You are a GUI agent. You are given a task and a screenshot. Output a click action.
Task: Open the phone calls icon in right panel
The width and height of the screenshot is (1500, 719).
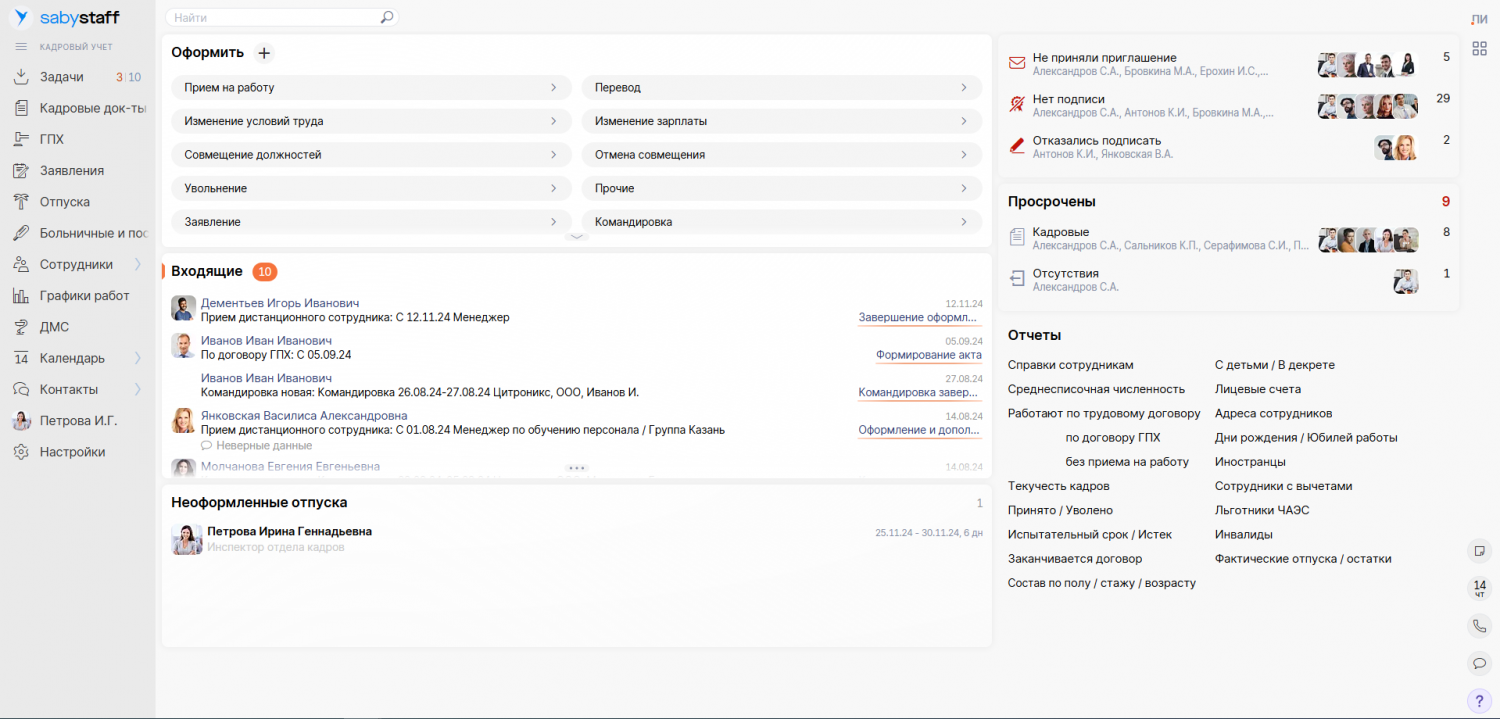[1479, 626]
